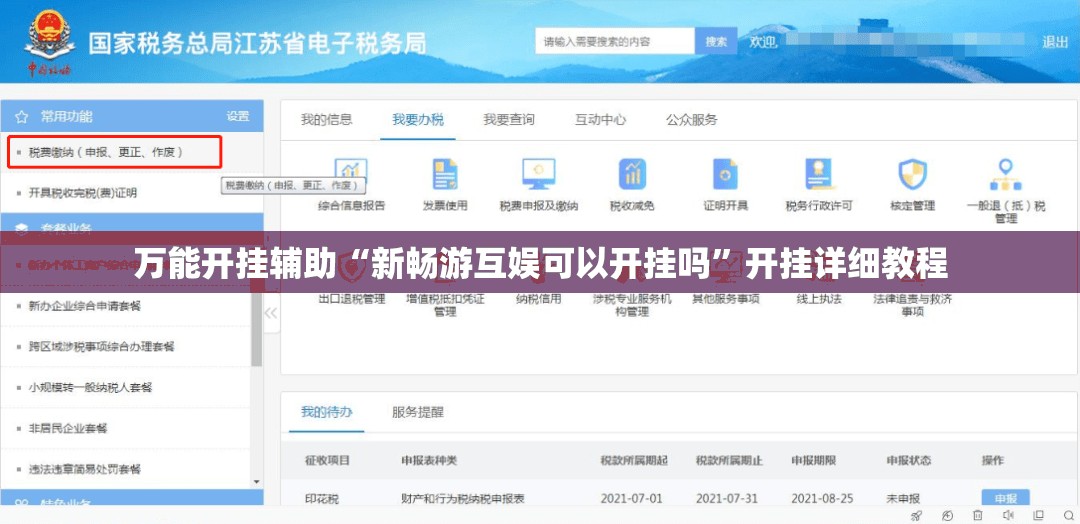
Task: Click the browser compatibility mode icon in status bar
Action: pyautogui.click(x=948, y=516)
